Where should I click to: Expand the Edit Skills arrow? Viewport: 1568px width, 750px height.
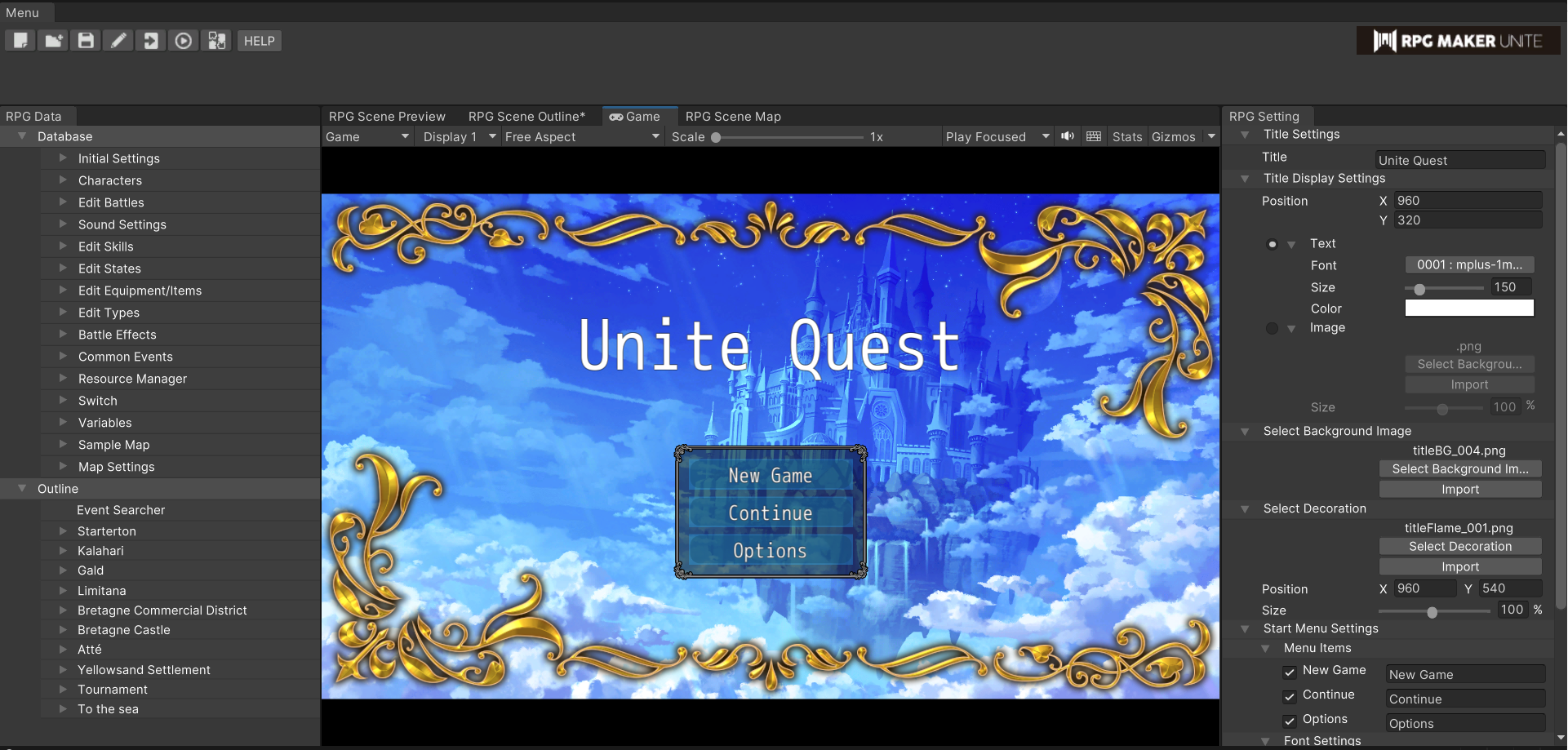tap(63, 246)
